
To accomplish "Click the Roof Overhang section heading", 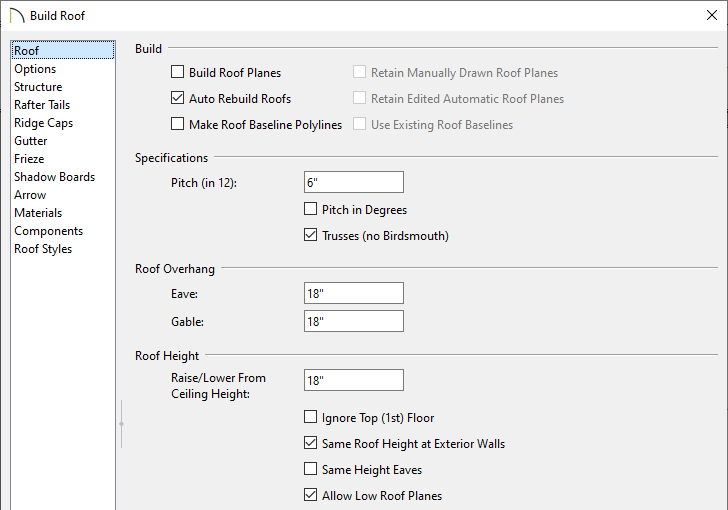I will [175, 269].
